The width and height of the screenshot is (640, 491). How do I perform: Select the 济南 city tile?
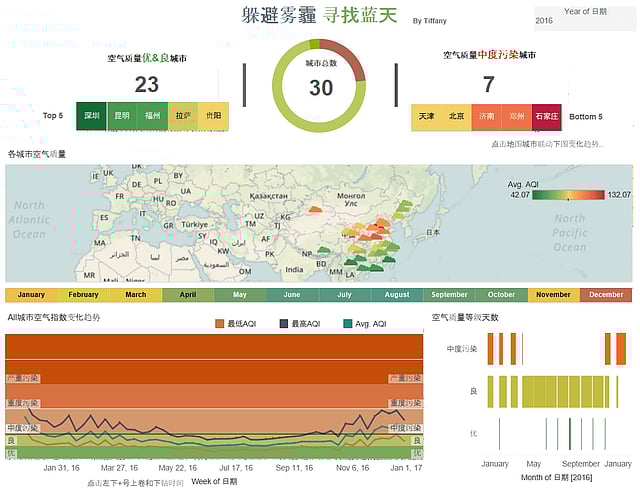pos(486,116)
